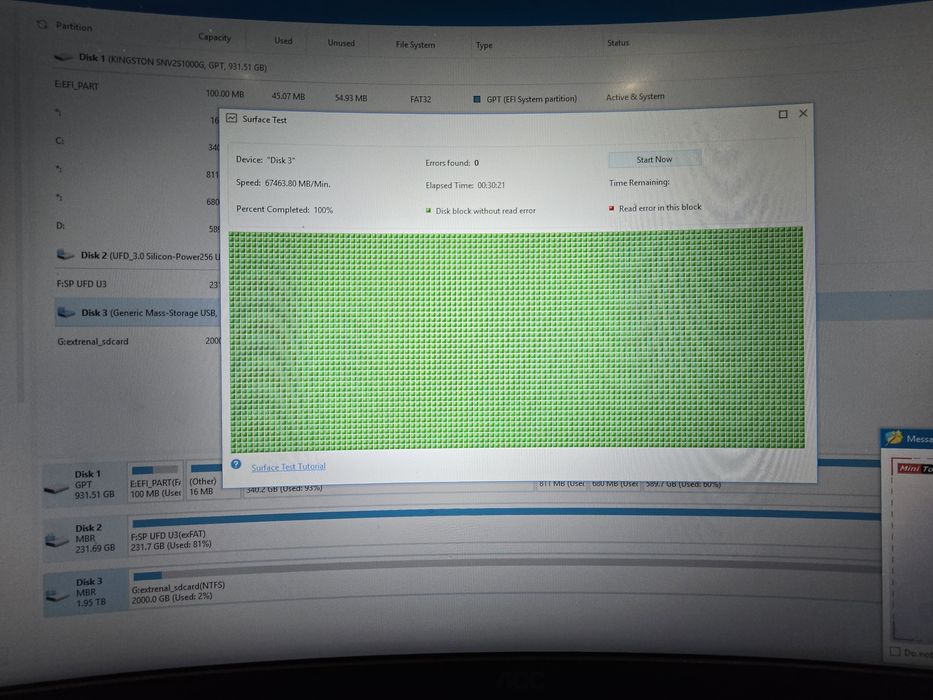Select Disk 2 Silicon-Power row in list
Screen dimensions: 933x700
(138, 256)
